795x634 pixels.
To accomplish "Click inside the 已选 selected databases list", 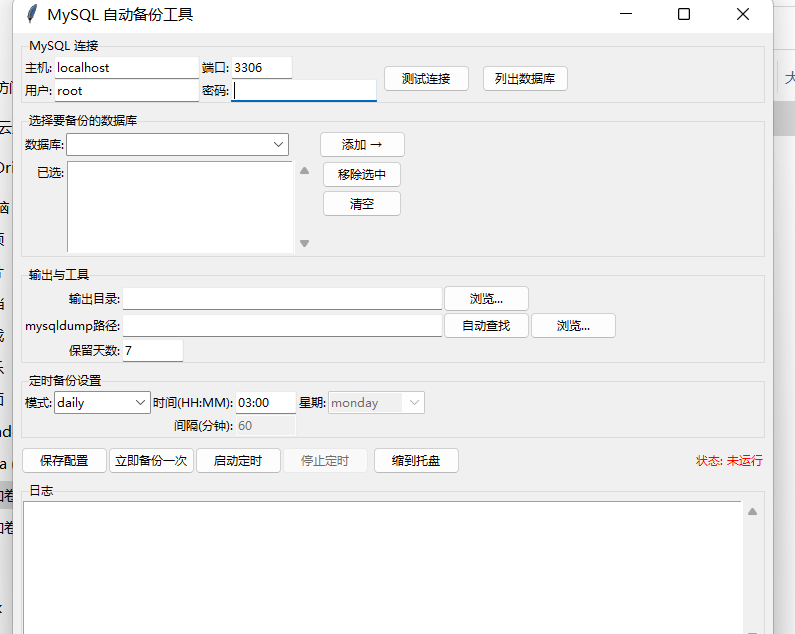I will coord(180,207).
